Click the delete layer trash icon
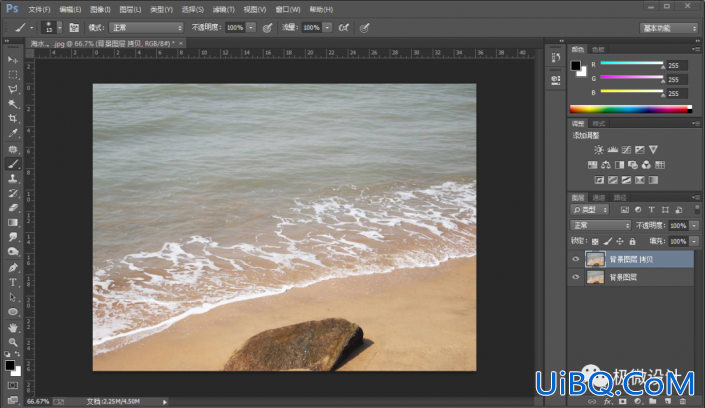Image resolution: width=705 pixels, height=408 pixels. (x=683, y=401)
